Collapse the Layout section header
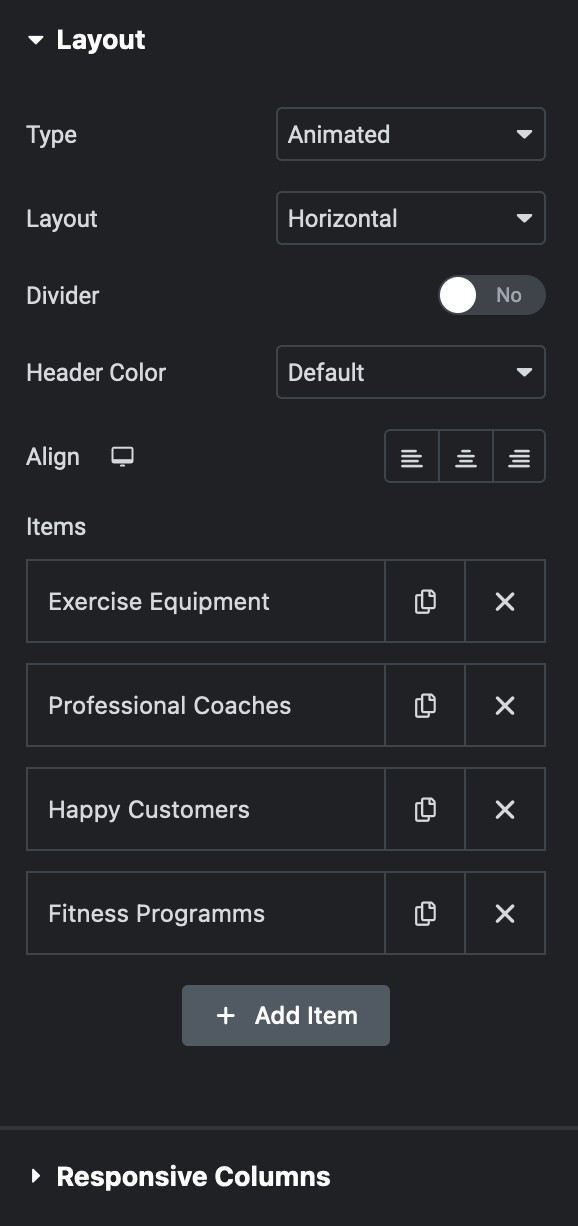The height and width of the screenshot is (1226, 578). pos(87,40)
